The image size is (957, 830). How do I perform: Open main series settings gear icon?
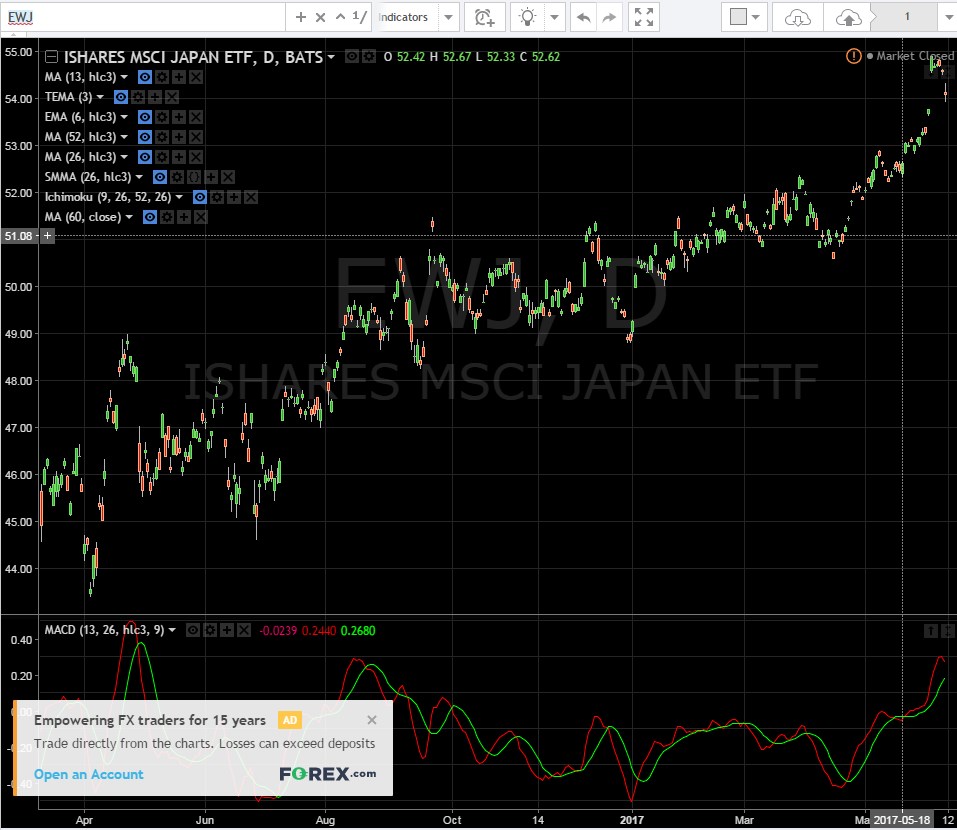click(x=369, y=57)
